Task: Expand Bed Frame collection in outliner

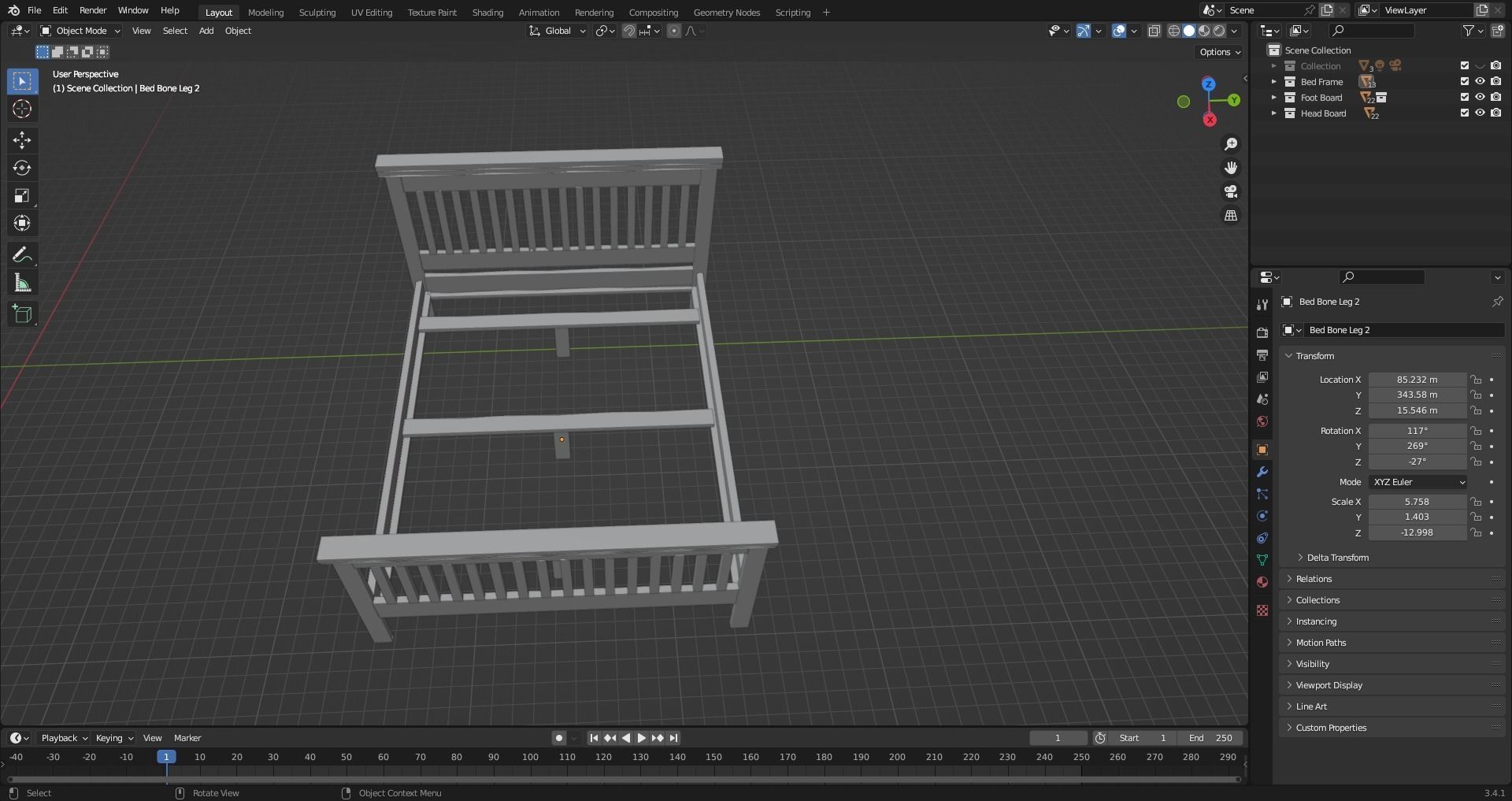Action: click(x=1273, y=81)
